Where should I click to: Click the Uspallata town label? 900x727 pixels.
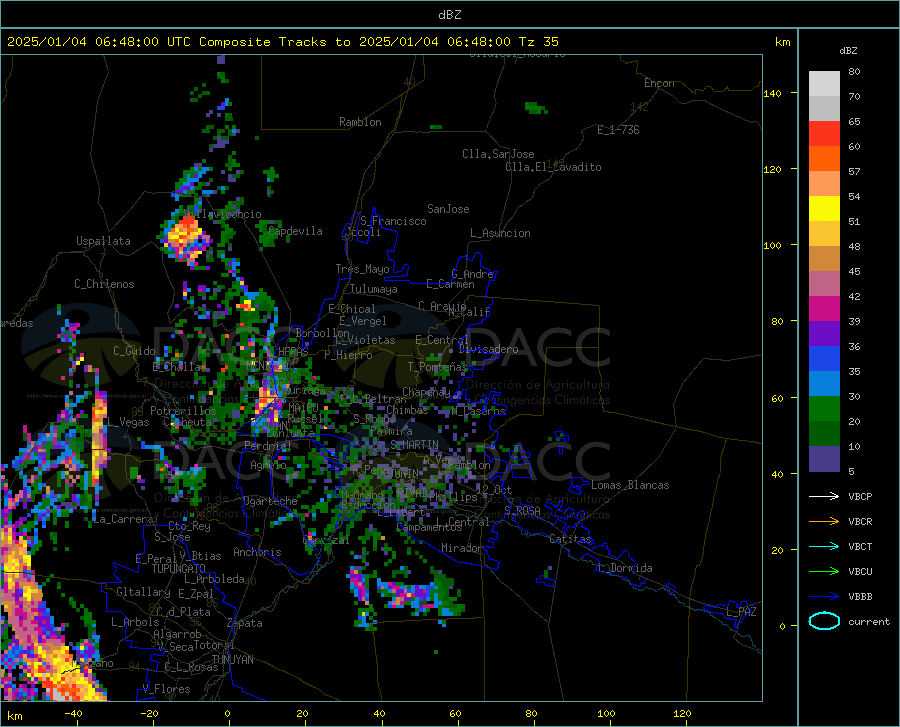pyautogui.click(x=103, y=242)
